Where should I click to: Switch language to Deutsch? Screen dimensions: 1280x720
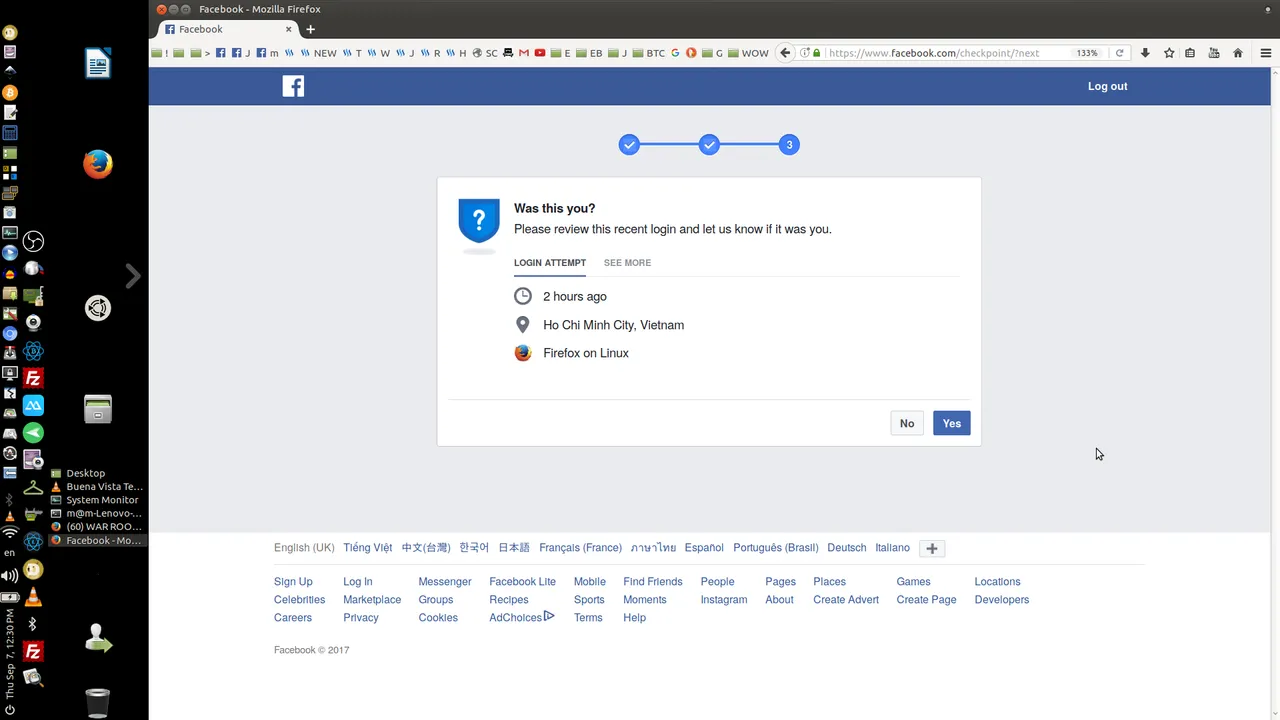pos(847,548)
